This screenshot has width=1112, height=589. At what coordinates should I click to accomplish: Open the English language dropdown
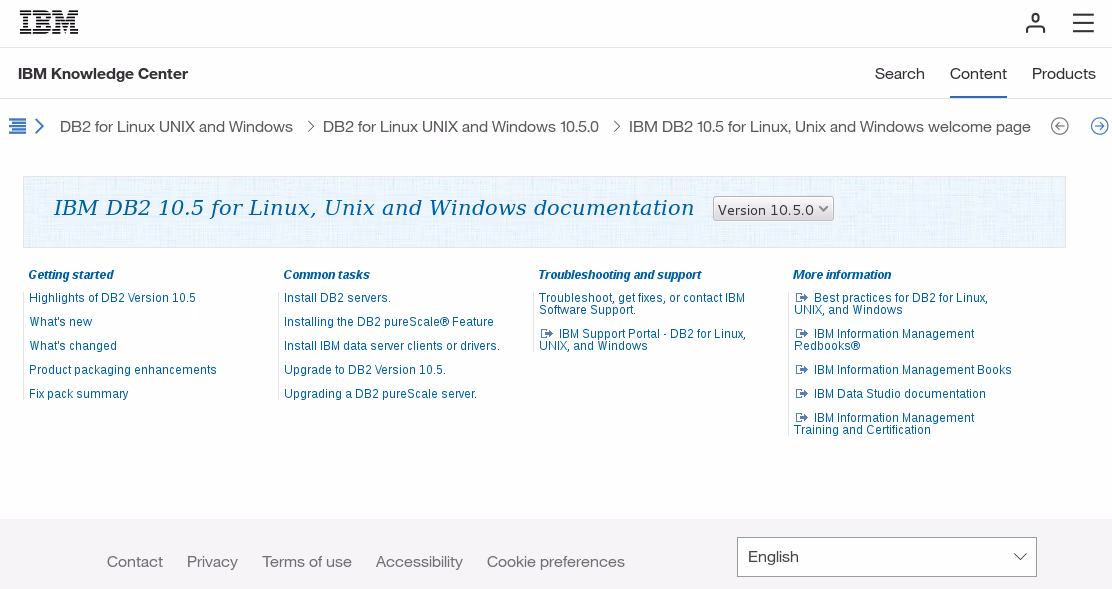pyautogui.click(x=886, y=556)
